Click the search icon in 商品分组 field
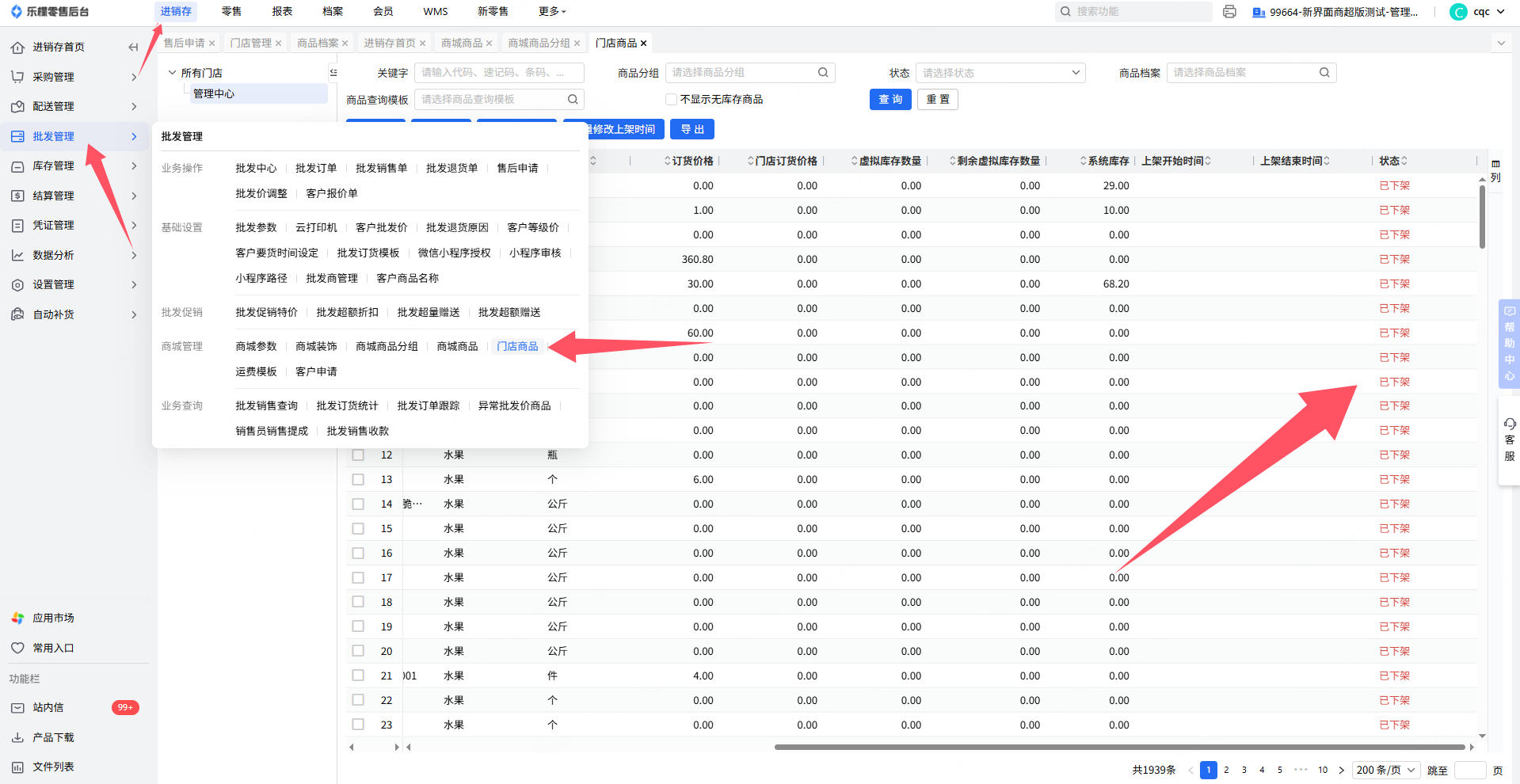 click(x=823, y=73)
